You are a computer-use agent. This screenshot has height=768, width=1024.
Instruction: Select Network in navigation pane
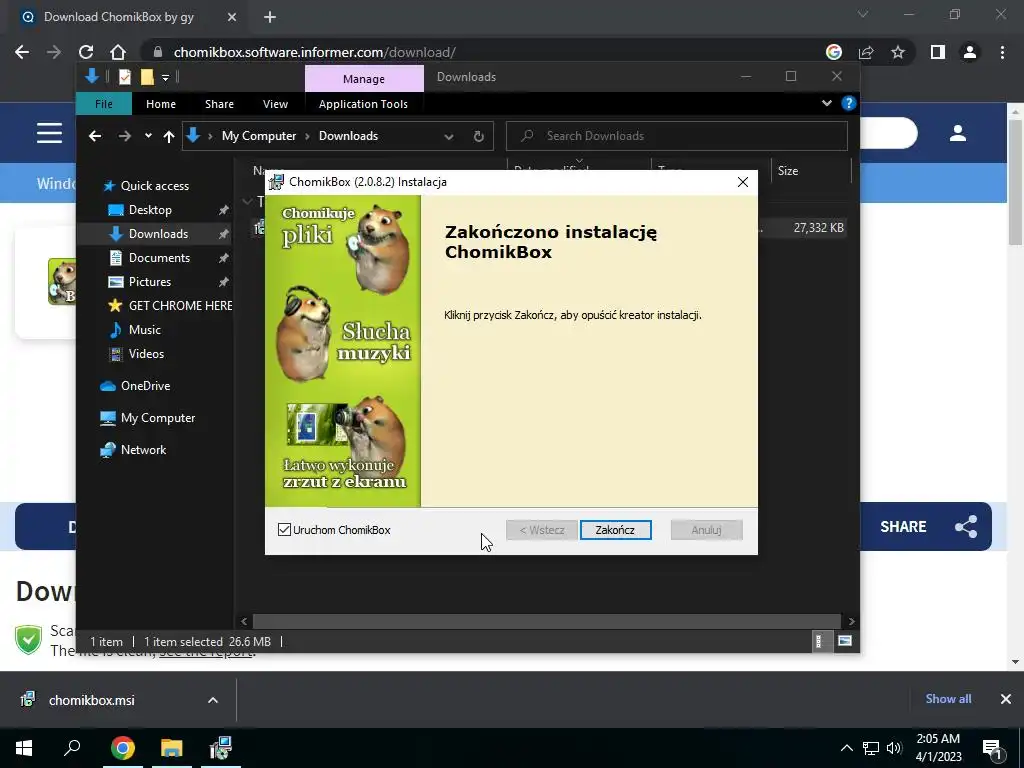point(143,450)
